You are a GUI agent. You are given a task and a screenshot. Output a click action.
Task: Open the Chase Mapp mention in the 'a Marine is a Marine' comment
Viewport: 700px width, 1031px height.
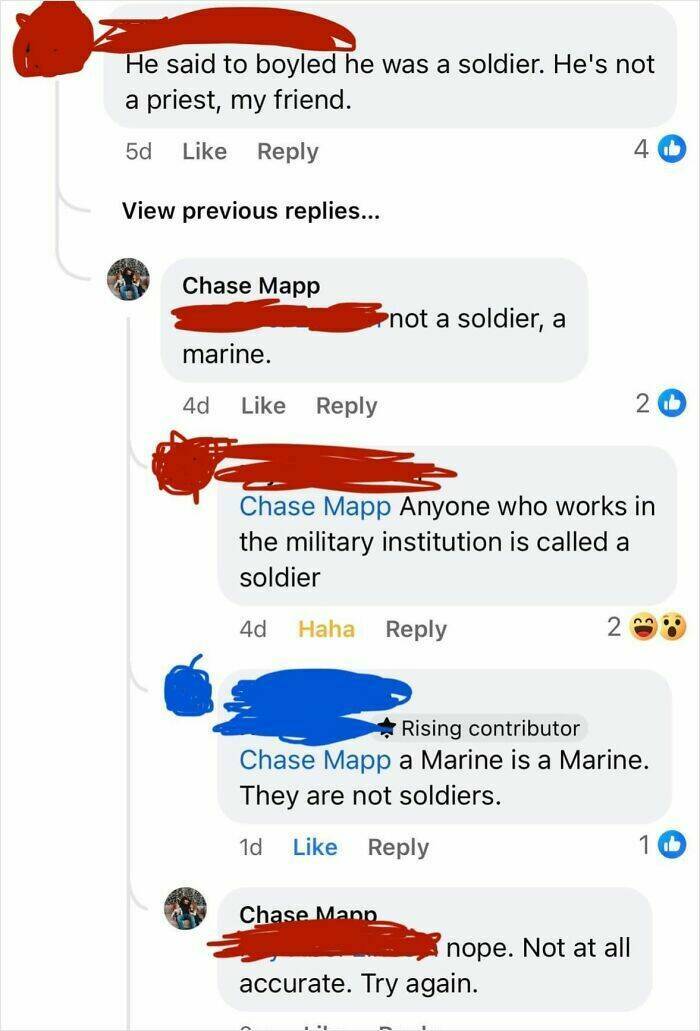[x=315, y=760]
